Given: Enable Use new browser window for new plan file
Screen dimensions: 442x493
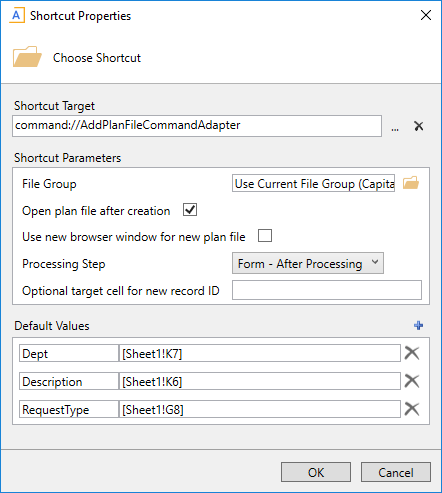Looking at the screenshot, I should coord(265,236).
